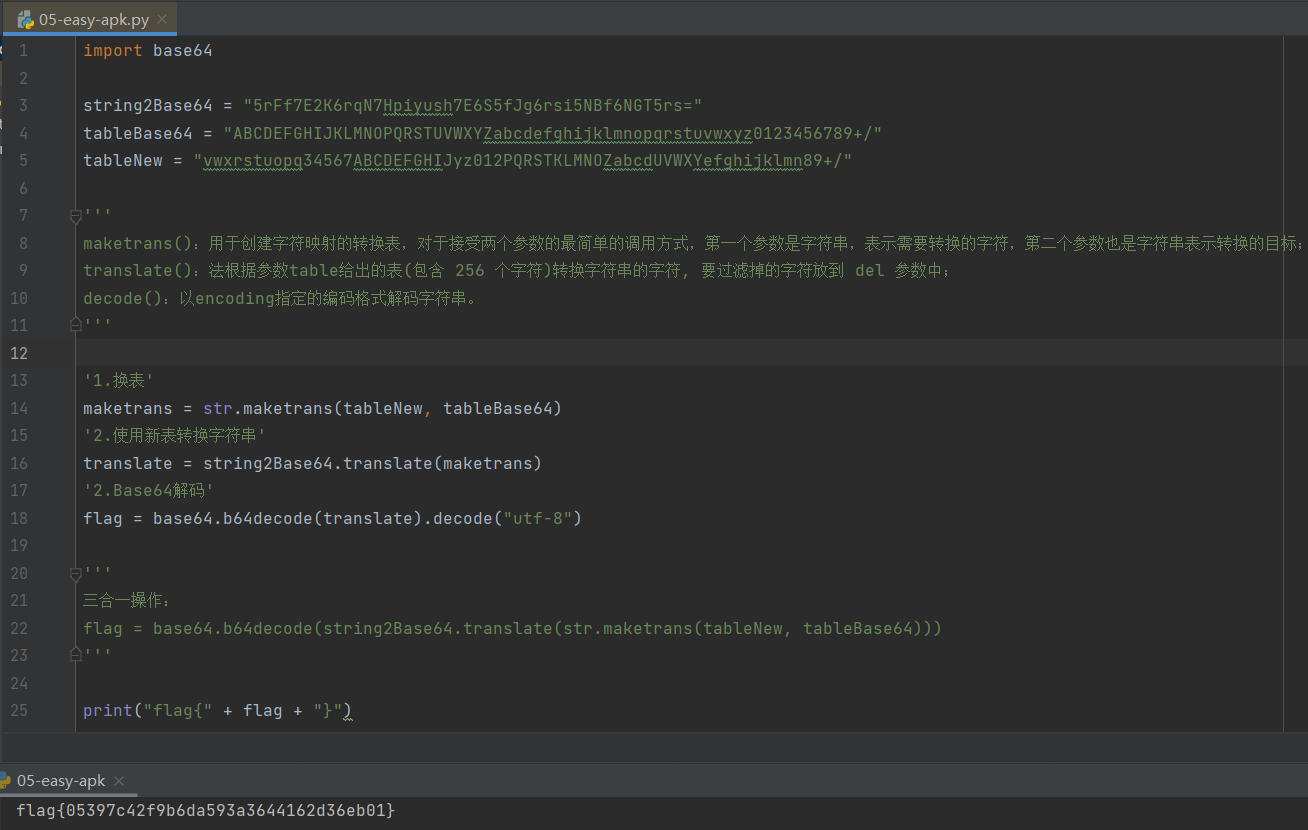
Task: Collapse the comment block starting at line 20
Action: click(x=75, y=573)
